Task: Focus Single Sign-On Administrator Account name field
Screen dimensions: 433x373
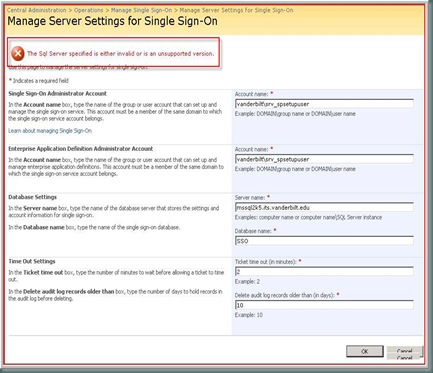Action: [324, 104]
